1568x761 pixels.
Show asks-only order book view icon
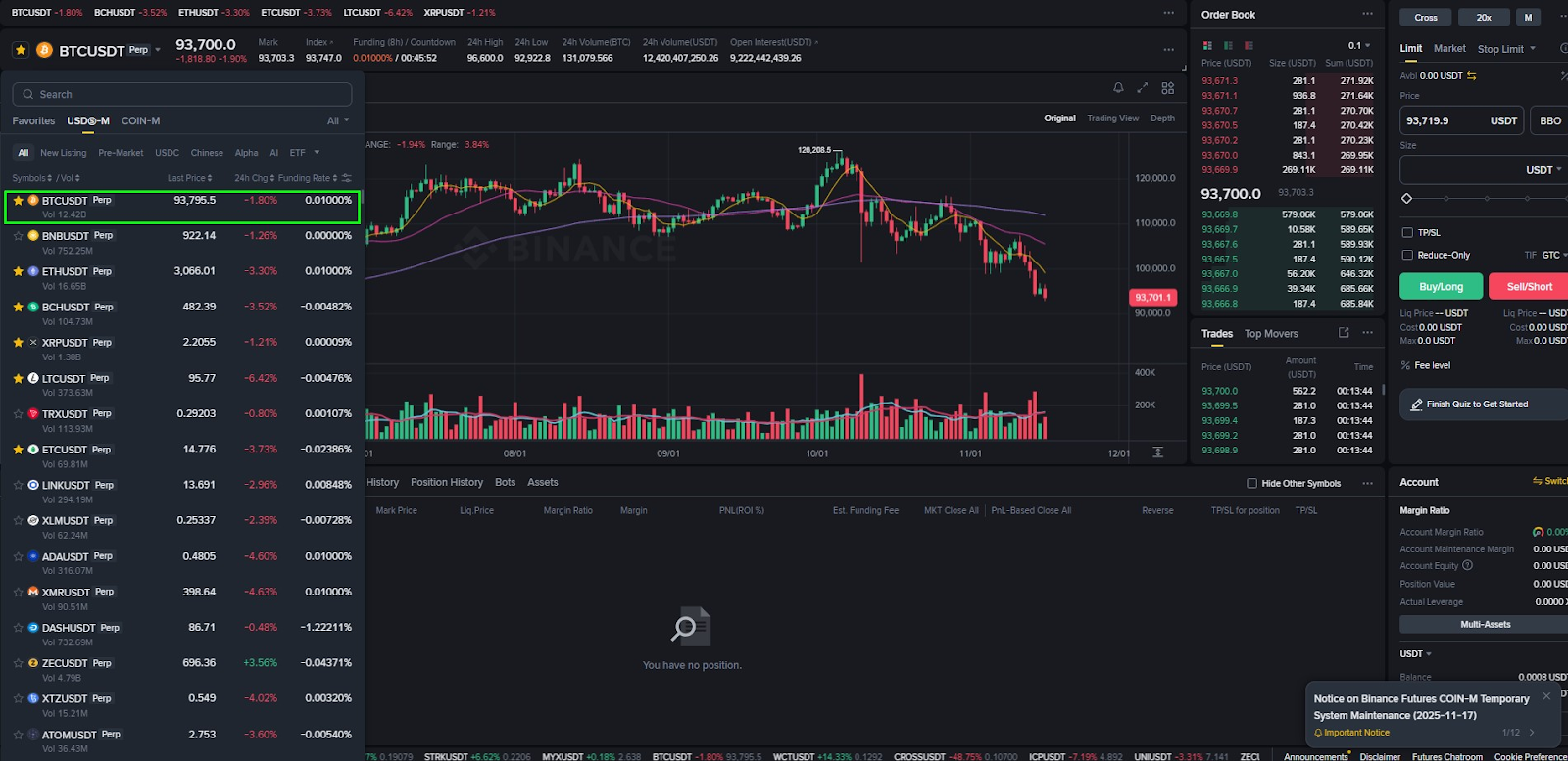tap(1249, 46)
